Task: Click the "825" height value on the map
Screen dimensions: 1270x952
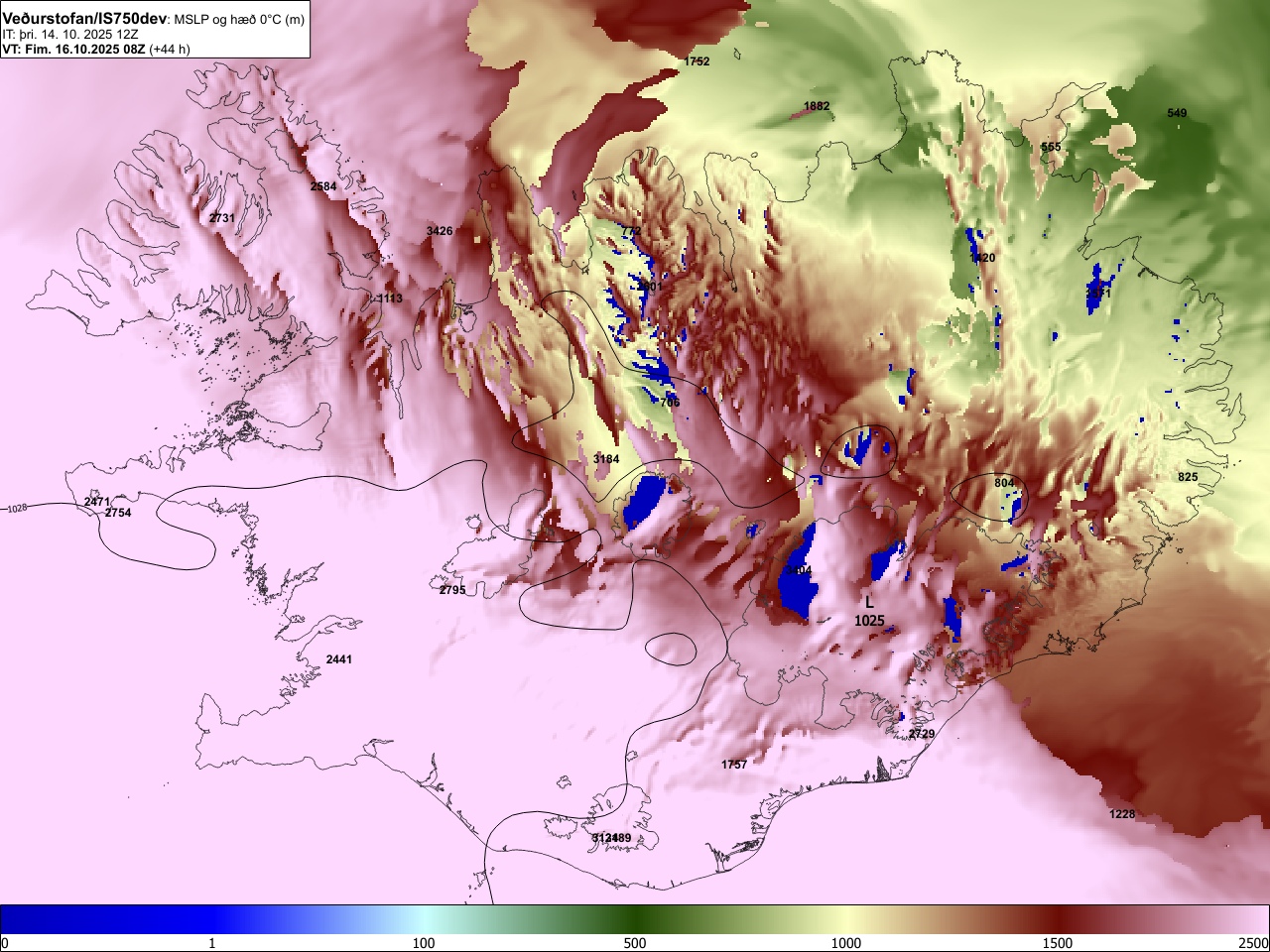Action: pos(1188,477)
